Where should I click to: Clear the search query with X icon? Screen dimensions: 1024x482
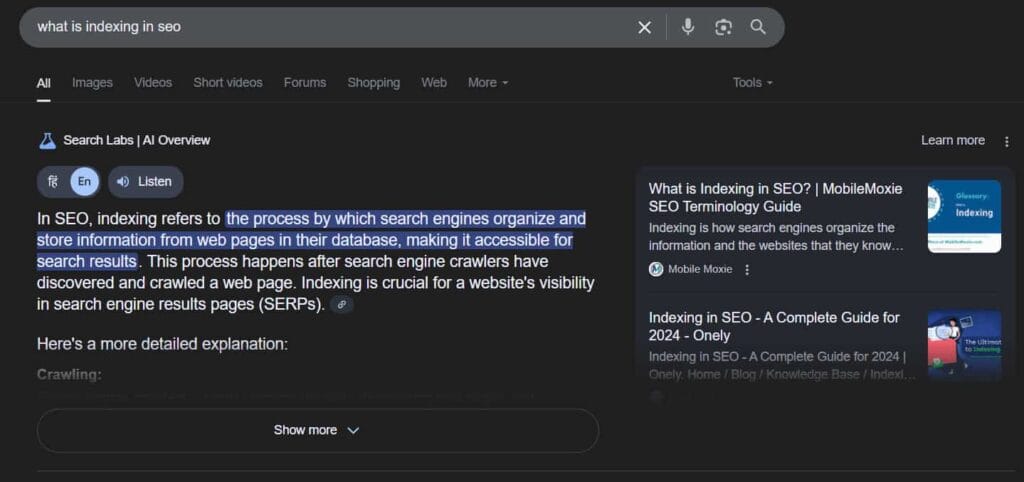pyautogui.click(x=644, y=27)
